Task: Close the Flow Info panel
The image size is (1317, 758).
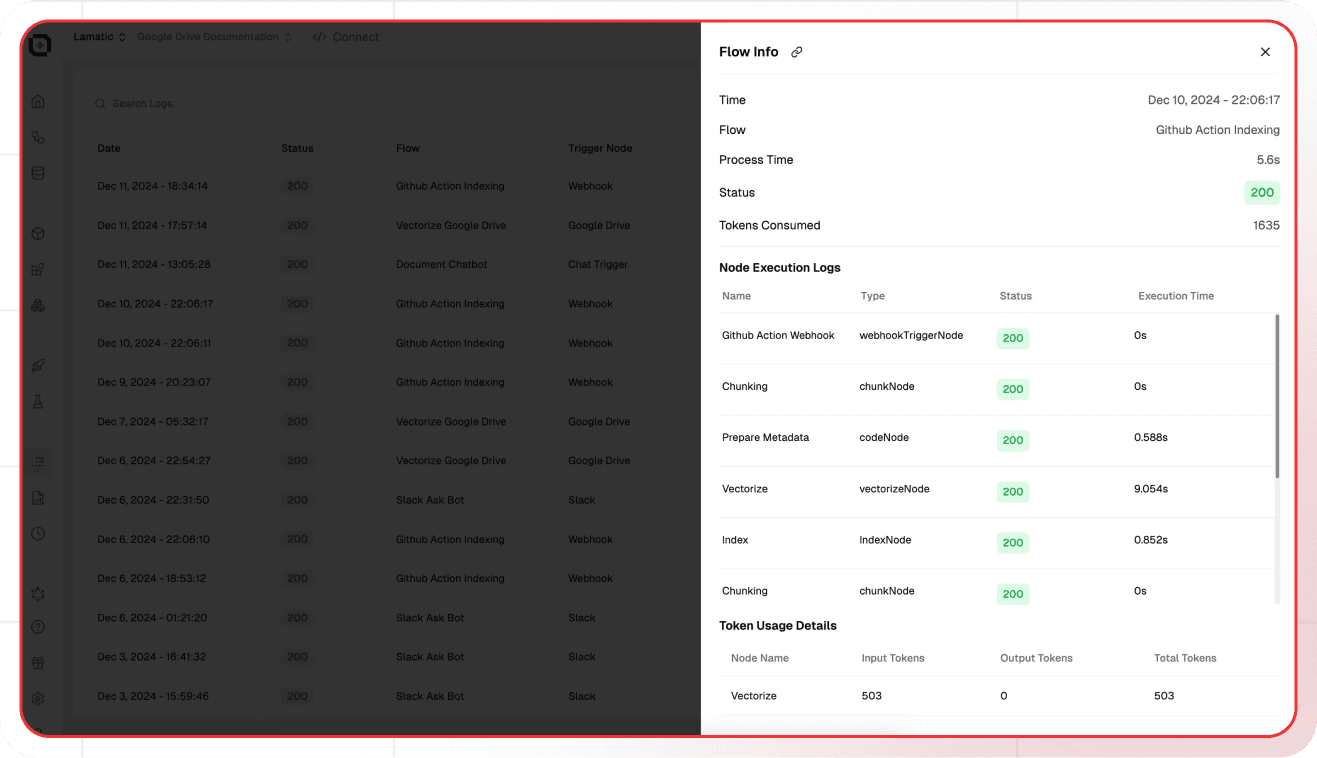Action: (1265, 52)
